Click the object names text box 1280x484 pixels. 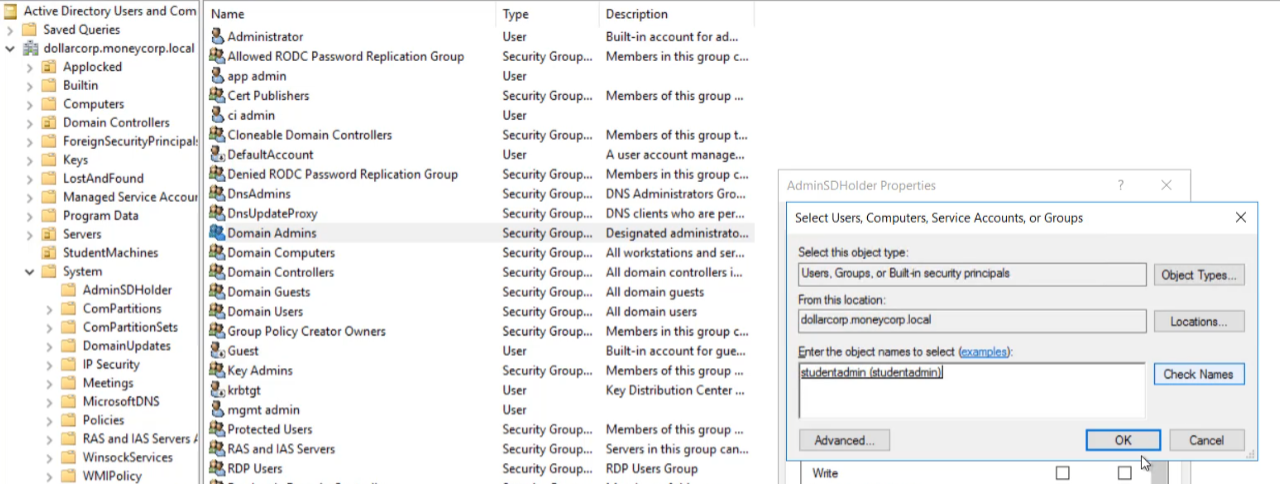pyautogui.click(x=971, y=389)
